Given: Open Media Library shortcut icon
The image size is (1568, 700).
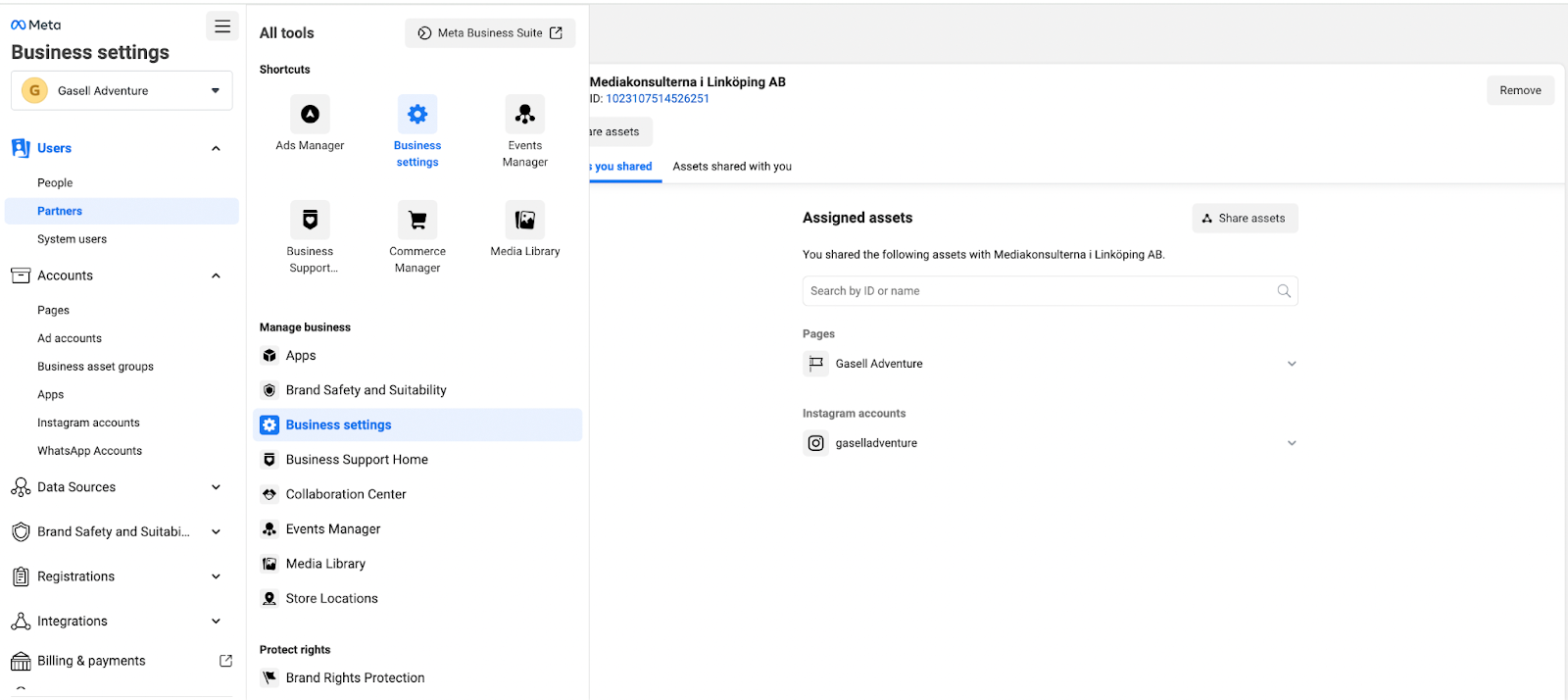Looking at the screenshot, I should tap(525, 220).
